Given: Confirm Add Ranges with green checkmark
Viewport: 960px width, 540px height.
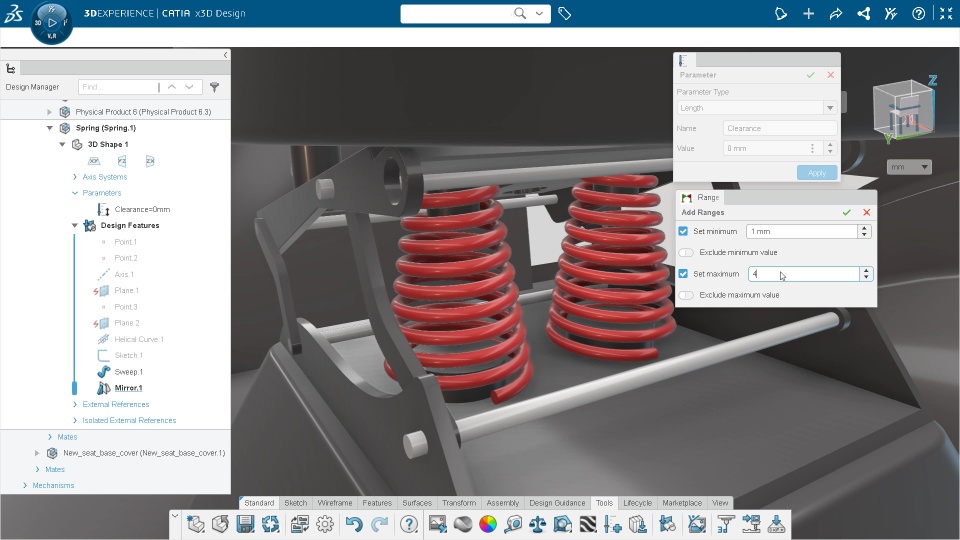Looking at the screenshot, I should point(847,212).
